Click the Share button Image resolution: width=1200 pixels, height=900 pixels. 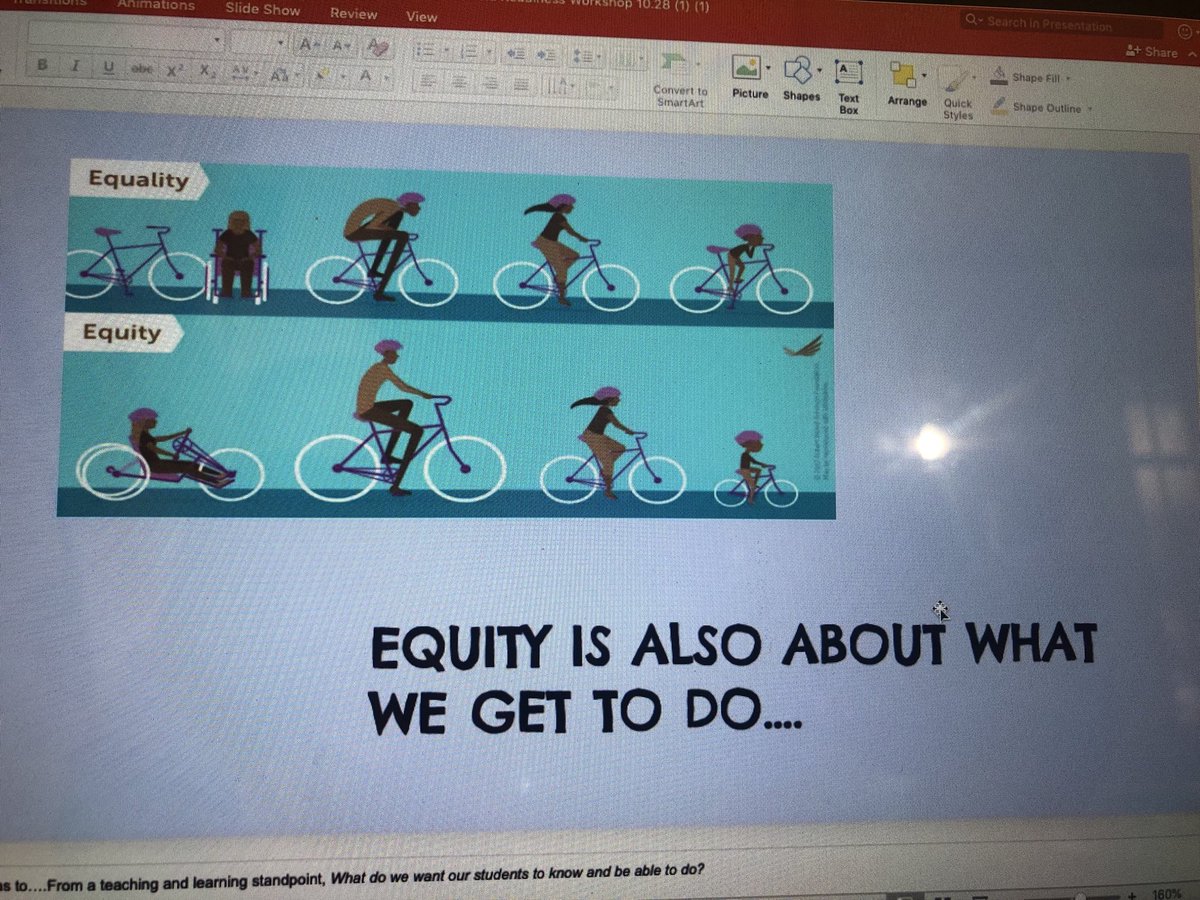[x=1152, y=51]
